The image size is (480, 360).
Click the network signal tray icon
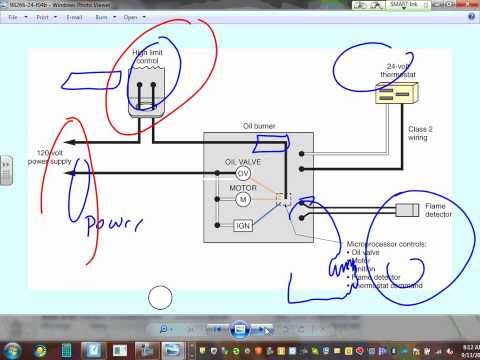click(x=439, y=351)
